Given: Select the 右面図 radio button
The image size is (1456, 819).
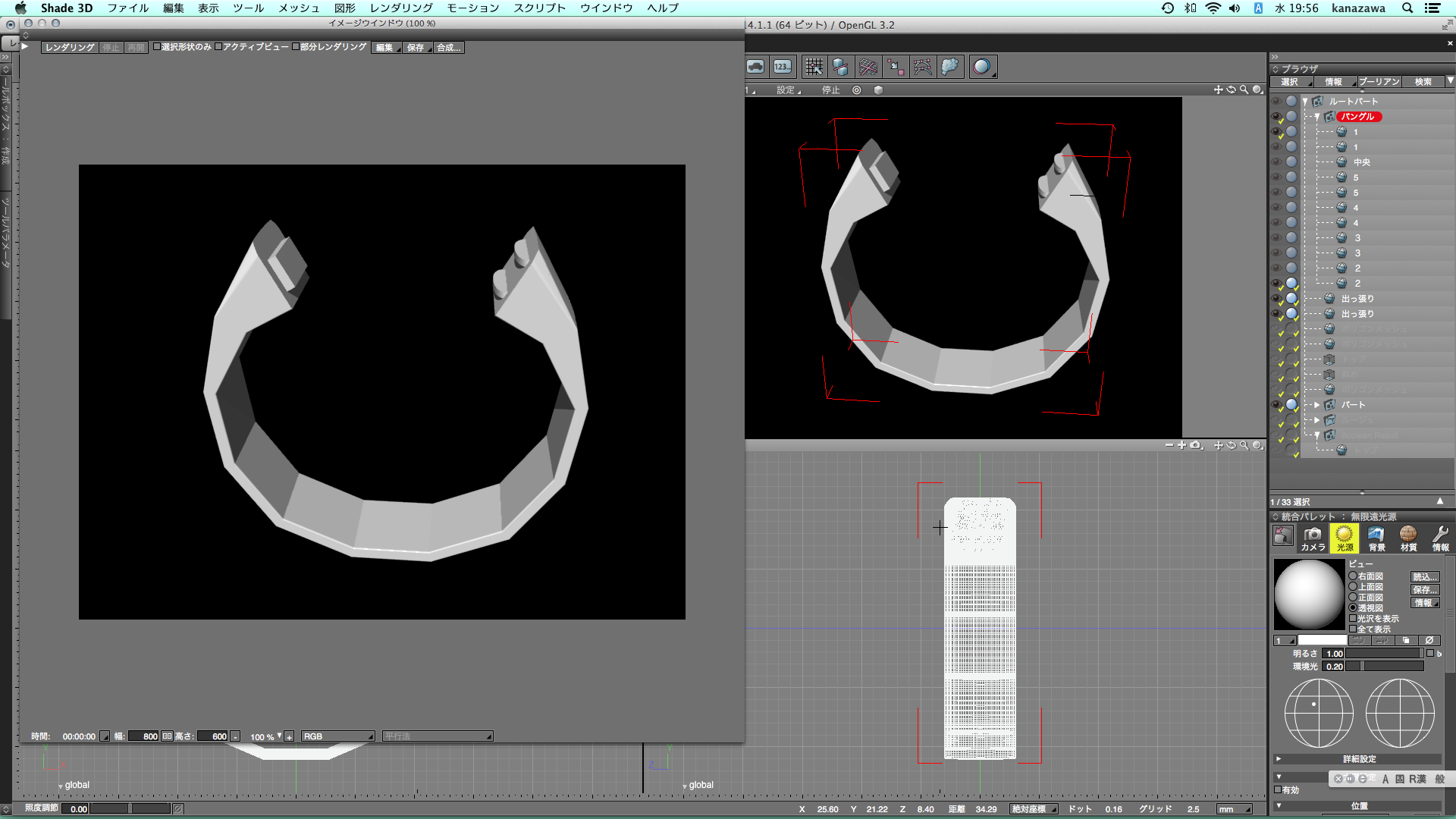Looking at the screenshot, I should tap(1353, 576).
